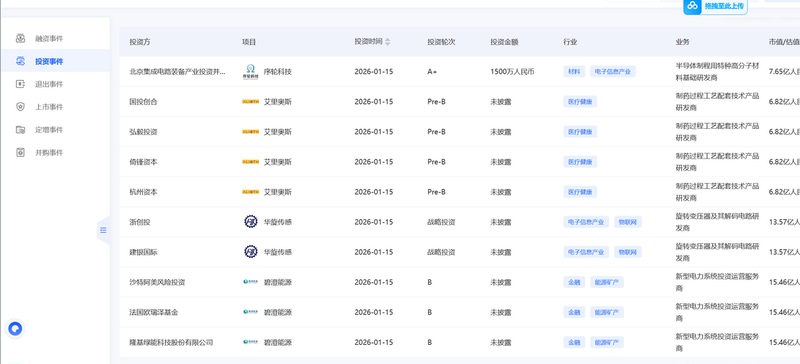Image resolution: width=800 pixels, height=364 pixels.
Task: Click the 定增事件 folder icon
Action: [20, 130]
